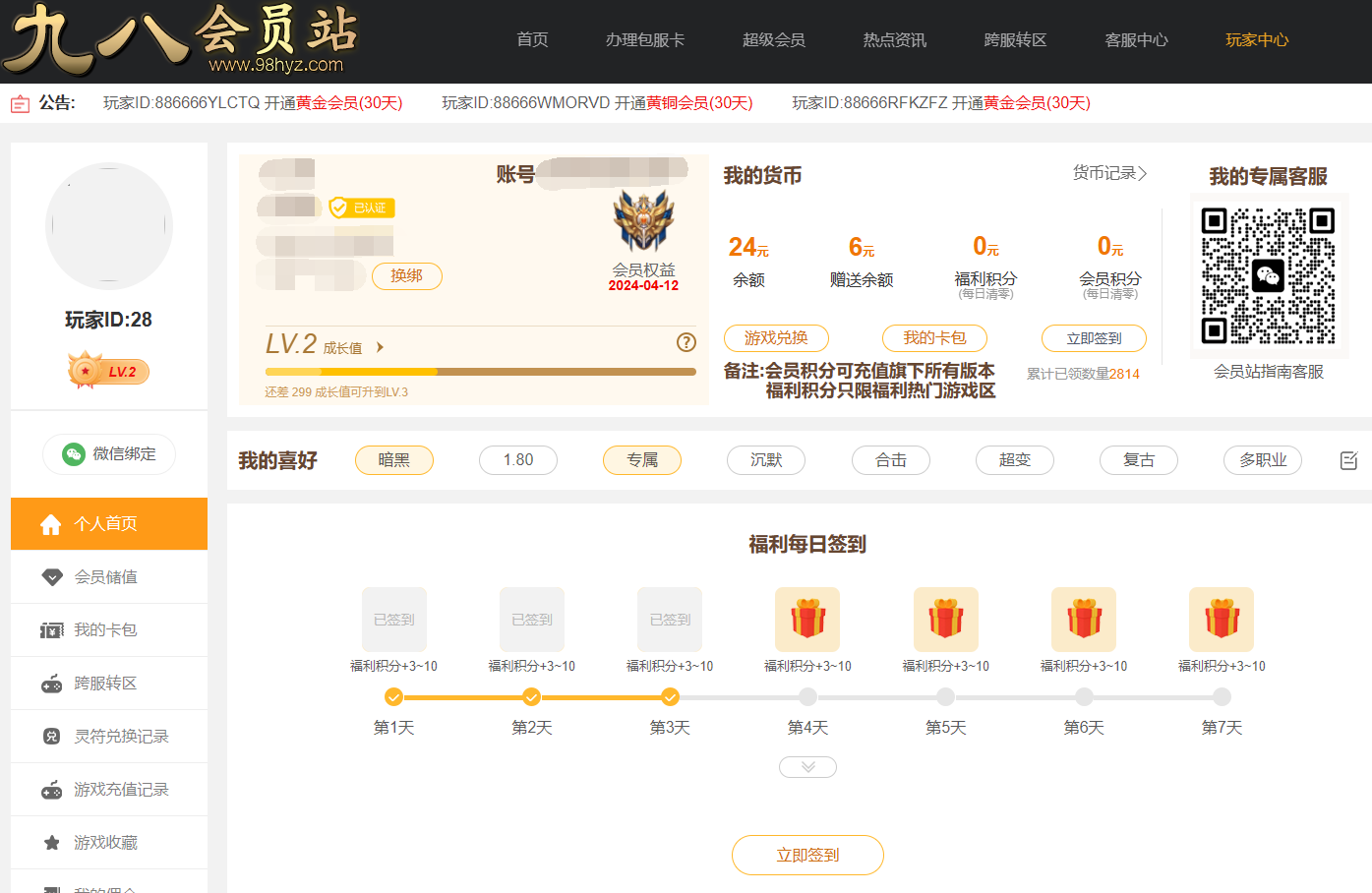Select 会员储值 in the left sidebar

tap(106, 577)
